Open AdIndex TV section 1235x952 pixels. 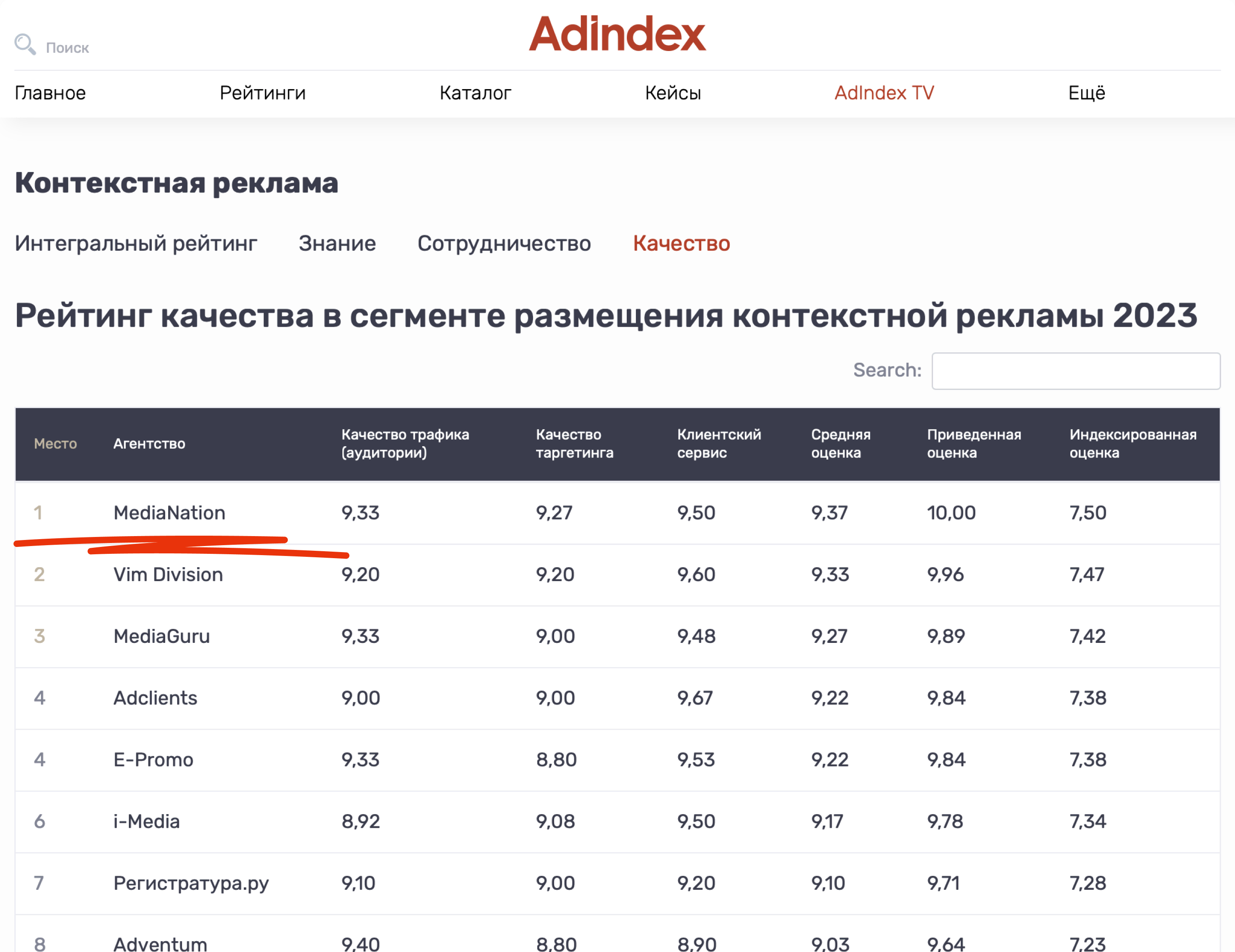point(884,93)
